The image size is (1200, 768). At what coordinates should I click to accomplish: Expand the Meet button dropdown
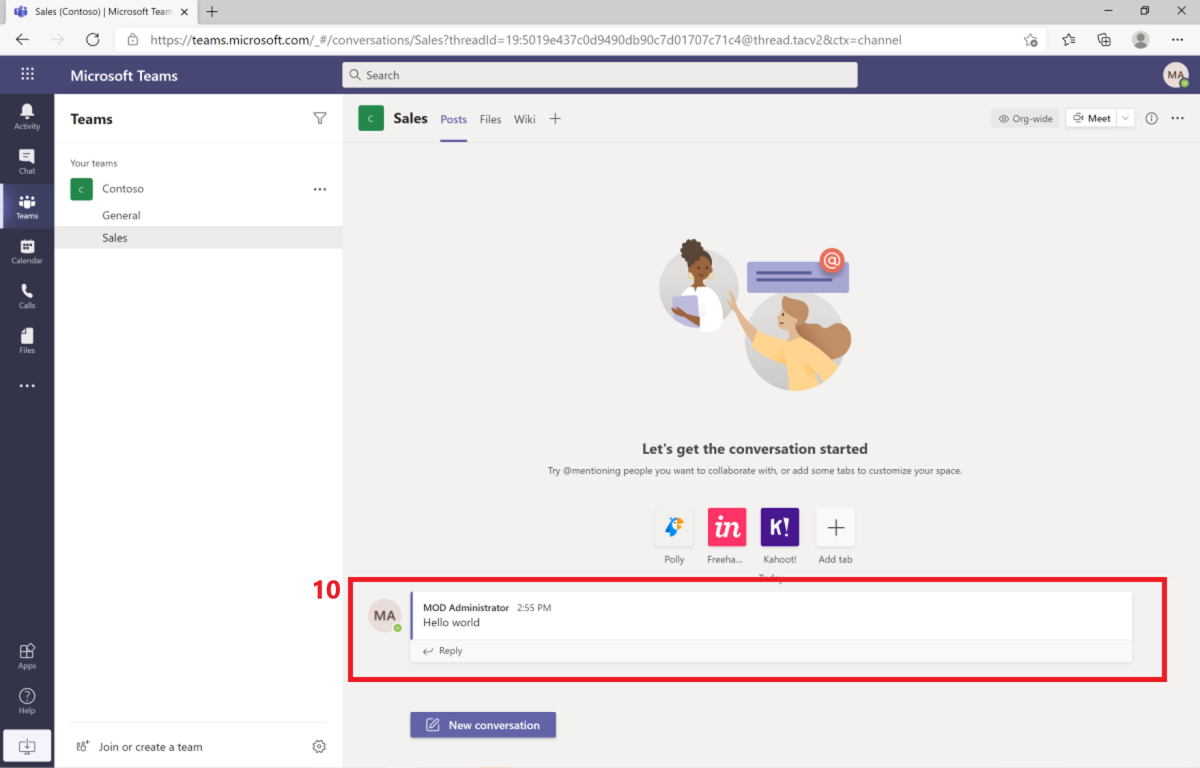(x=1124, y=117)
